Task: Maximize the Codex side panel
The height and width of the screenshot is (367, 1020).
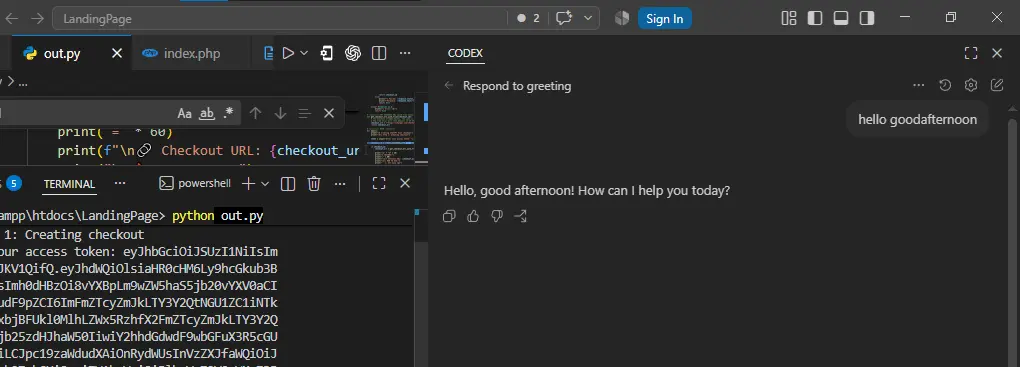Action: tap(971, 53)
